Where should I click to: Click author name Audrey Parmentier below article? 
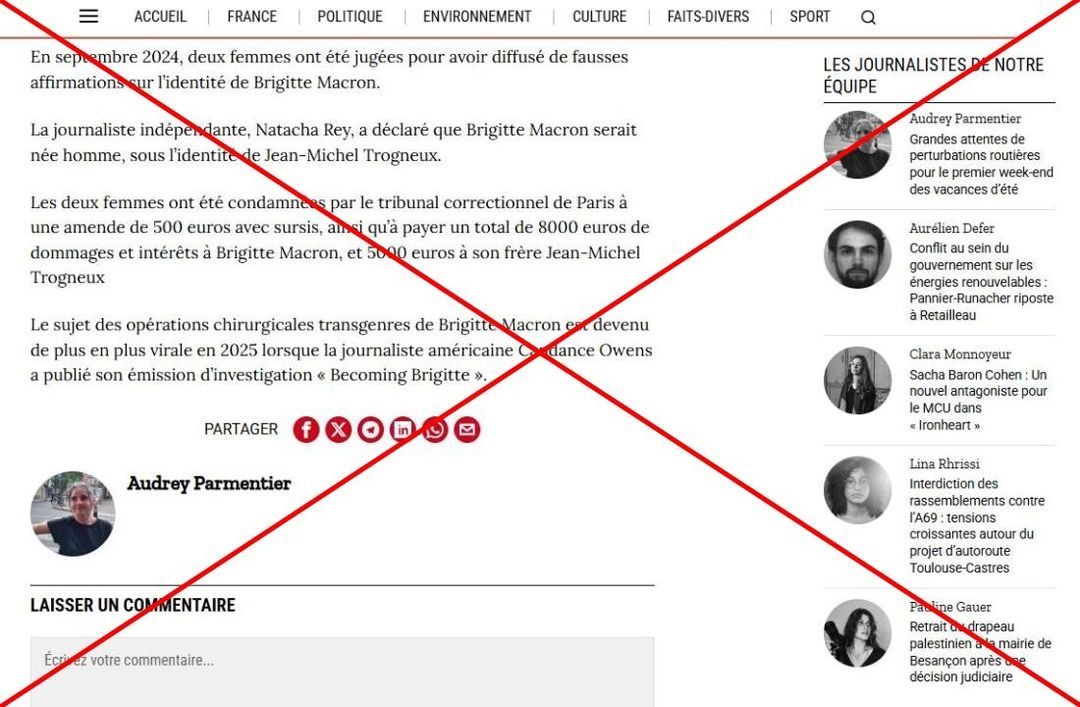point(209,484)
